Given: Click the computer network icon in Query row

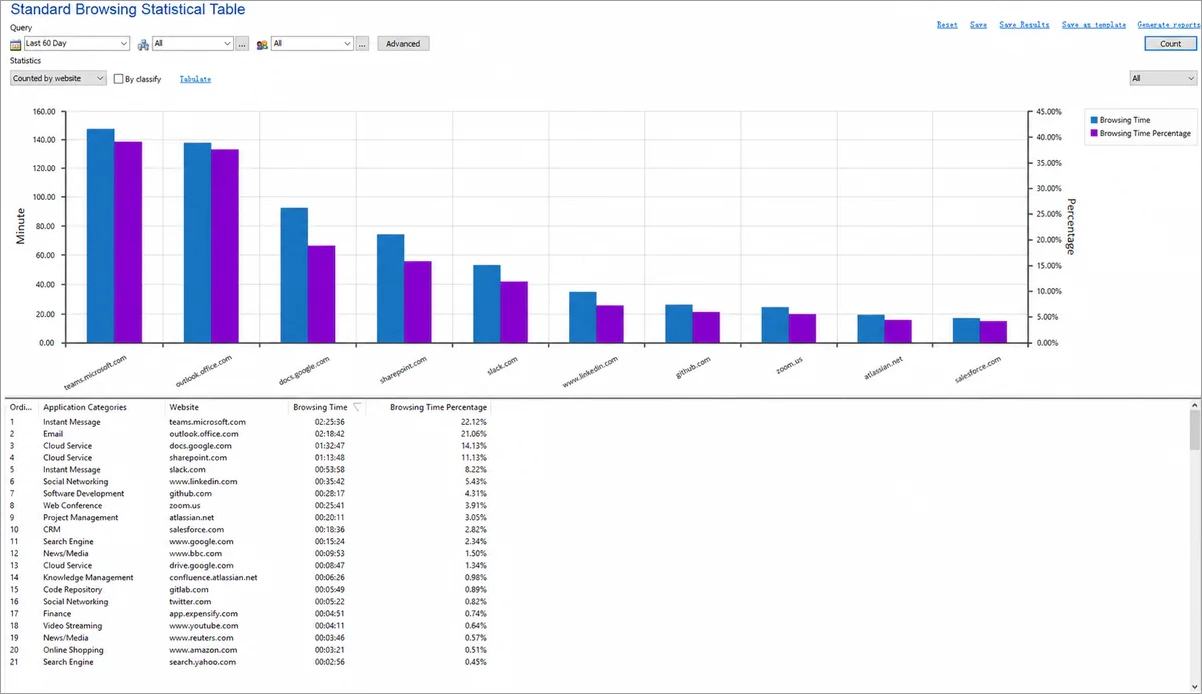Looking at the screenshot, I should click(x=143, y=44).
